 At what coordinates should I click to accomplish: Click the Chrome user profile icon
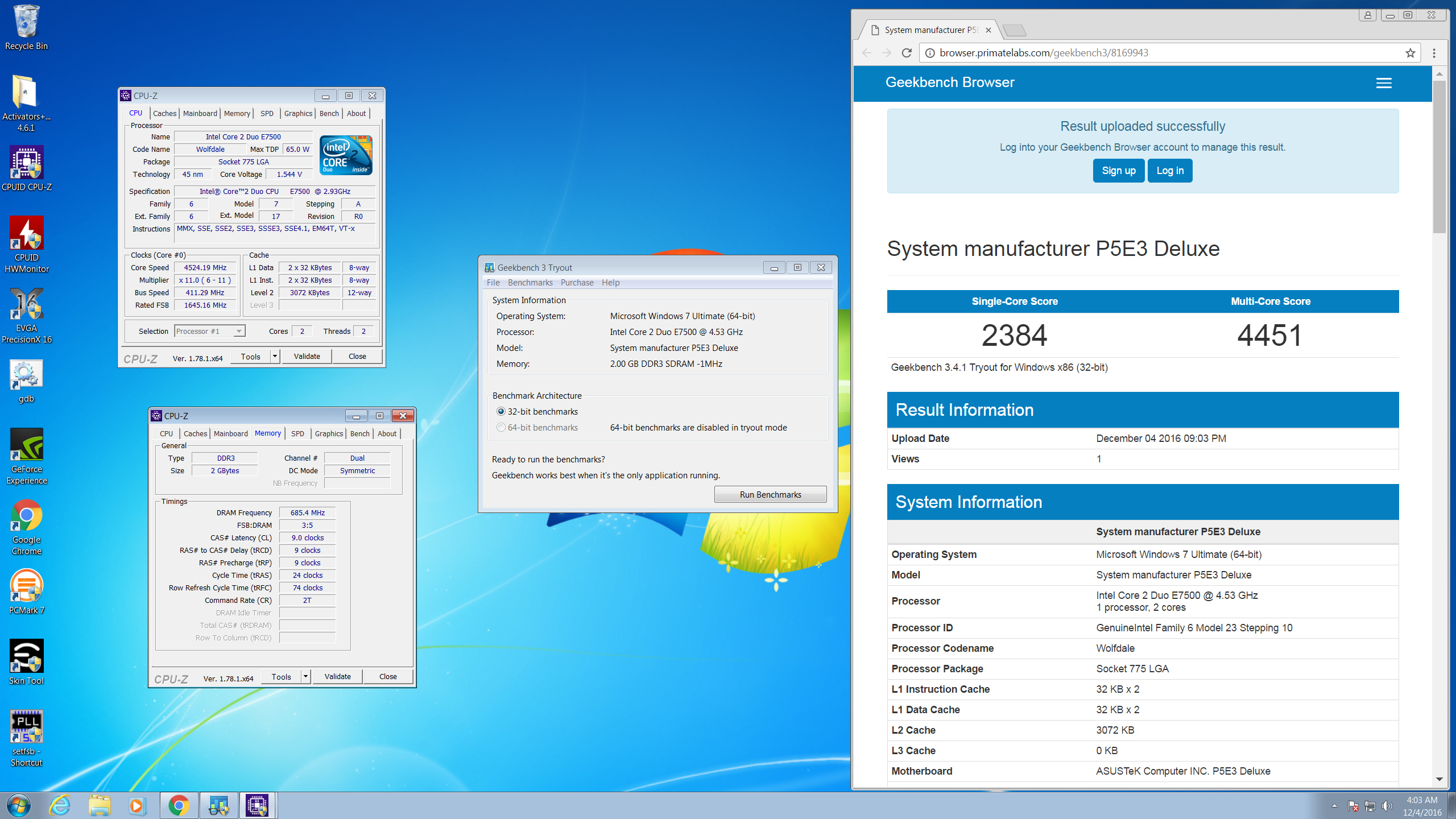[x=1368, y=15]
